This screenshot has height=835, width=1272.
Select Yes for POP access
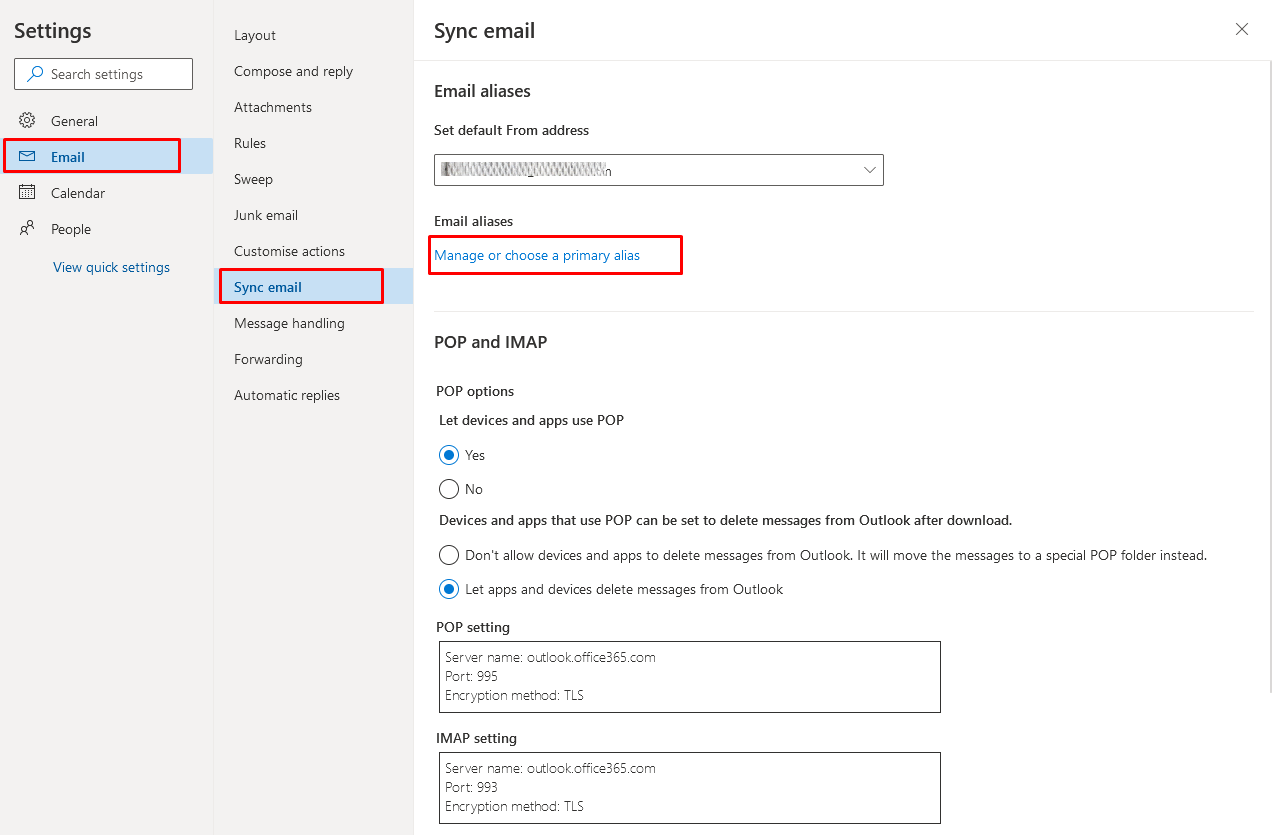click(449, 456)
